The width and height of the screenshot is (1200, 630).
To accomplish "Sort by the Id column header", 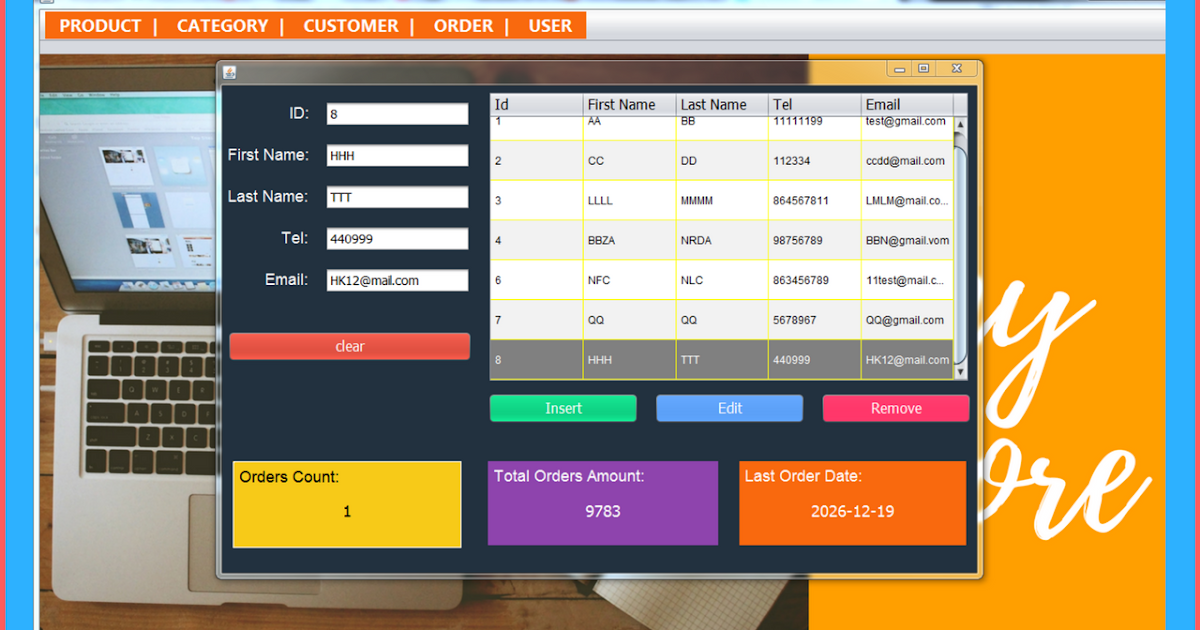I will coord(536,105).
